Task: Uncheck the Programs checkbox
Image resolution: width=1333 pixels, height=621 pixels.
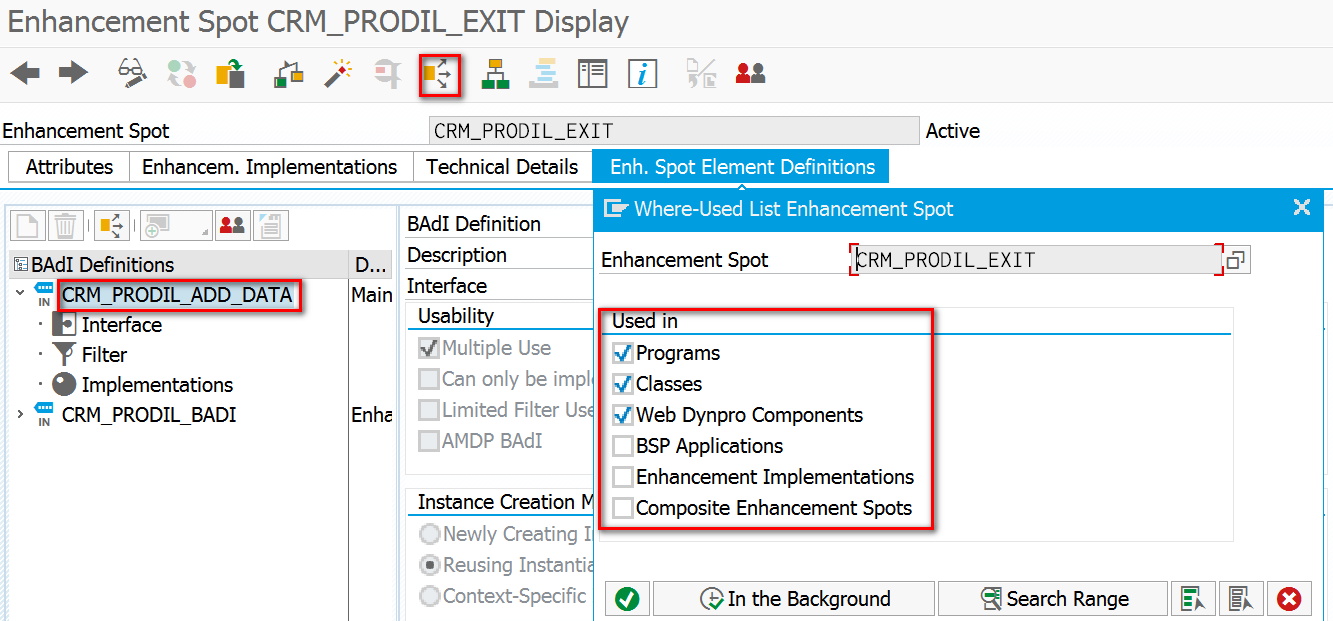Action: click(623, 353)
